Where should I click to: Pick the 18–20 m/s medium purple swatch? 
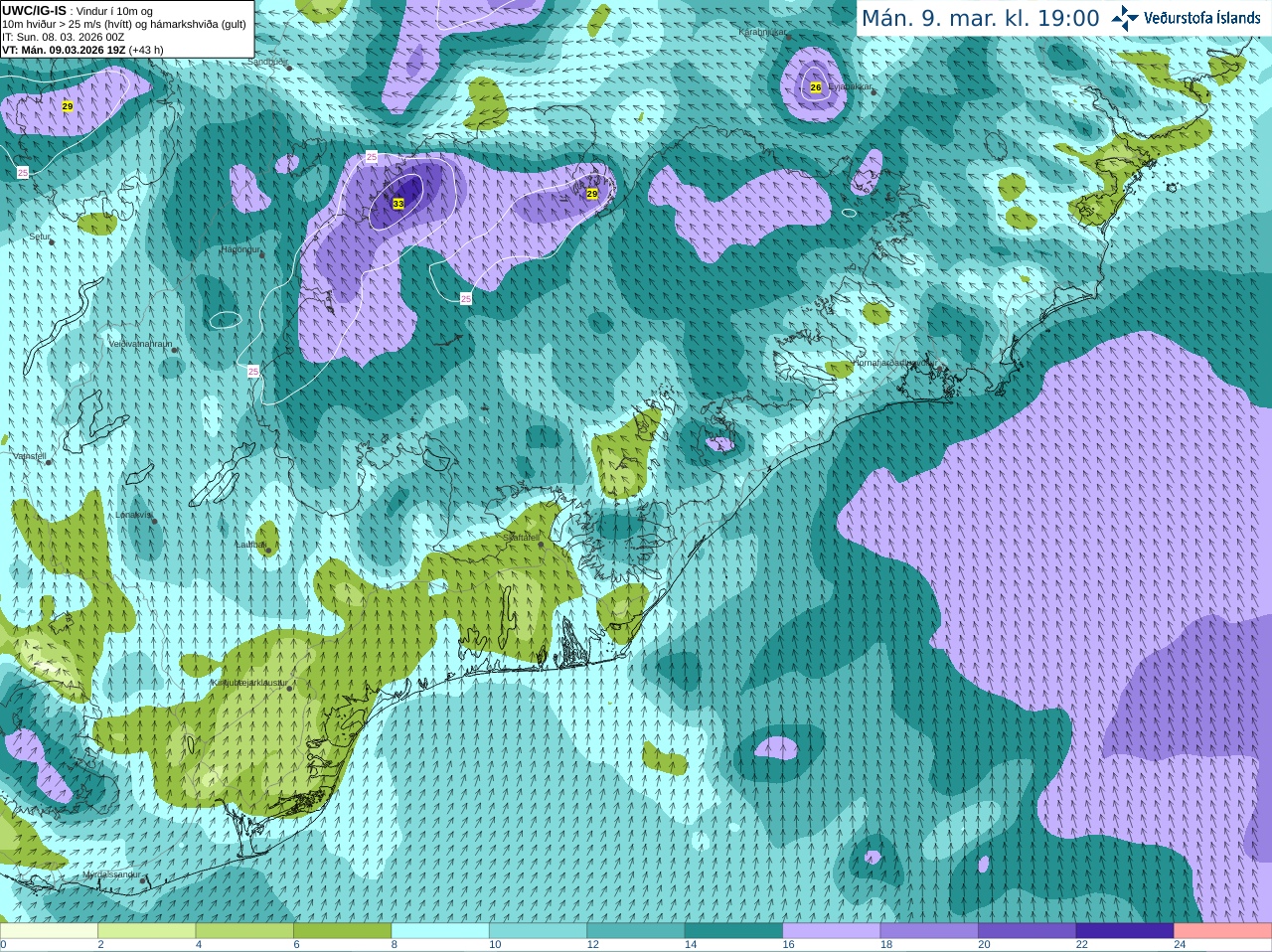[929, 930]
